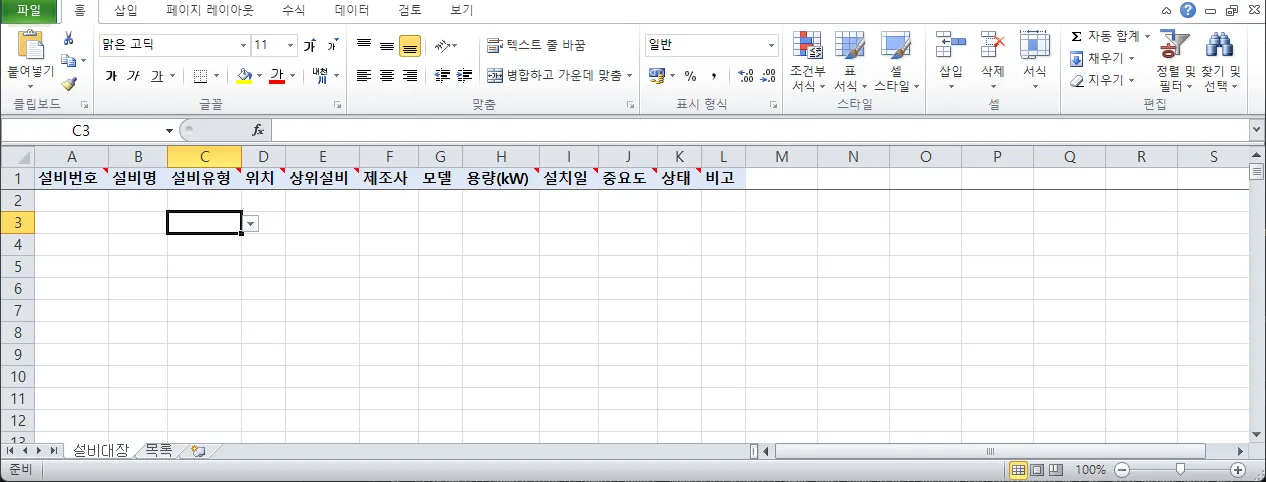Click into the formula bar input
This screenshot has width=1266, height=482.
(x=760, y=130)
